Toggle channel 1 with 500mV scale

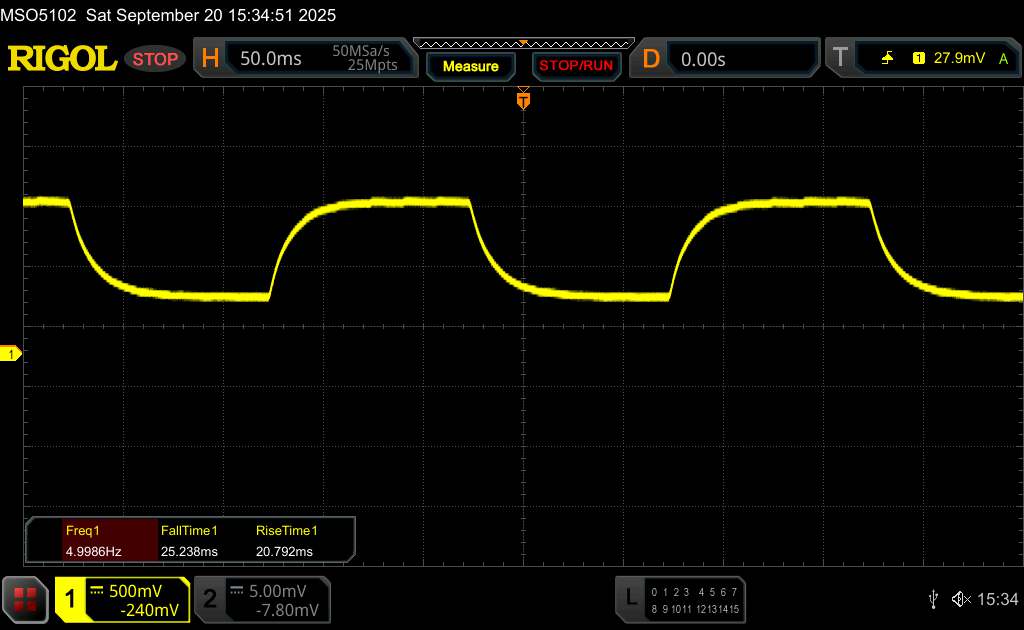click(122, 599)
